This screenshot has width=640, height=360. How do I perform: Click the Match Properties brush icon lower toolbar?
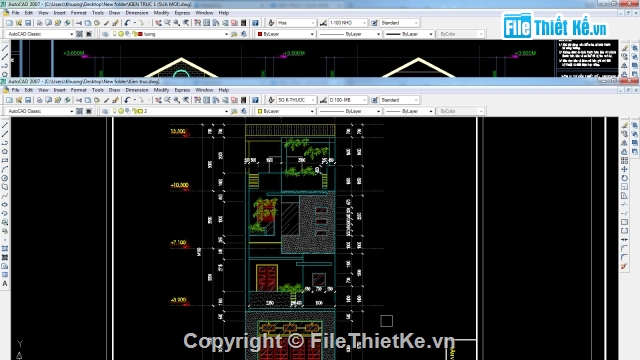click(107, 100)
